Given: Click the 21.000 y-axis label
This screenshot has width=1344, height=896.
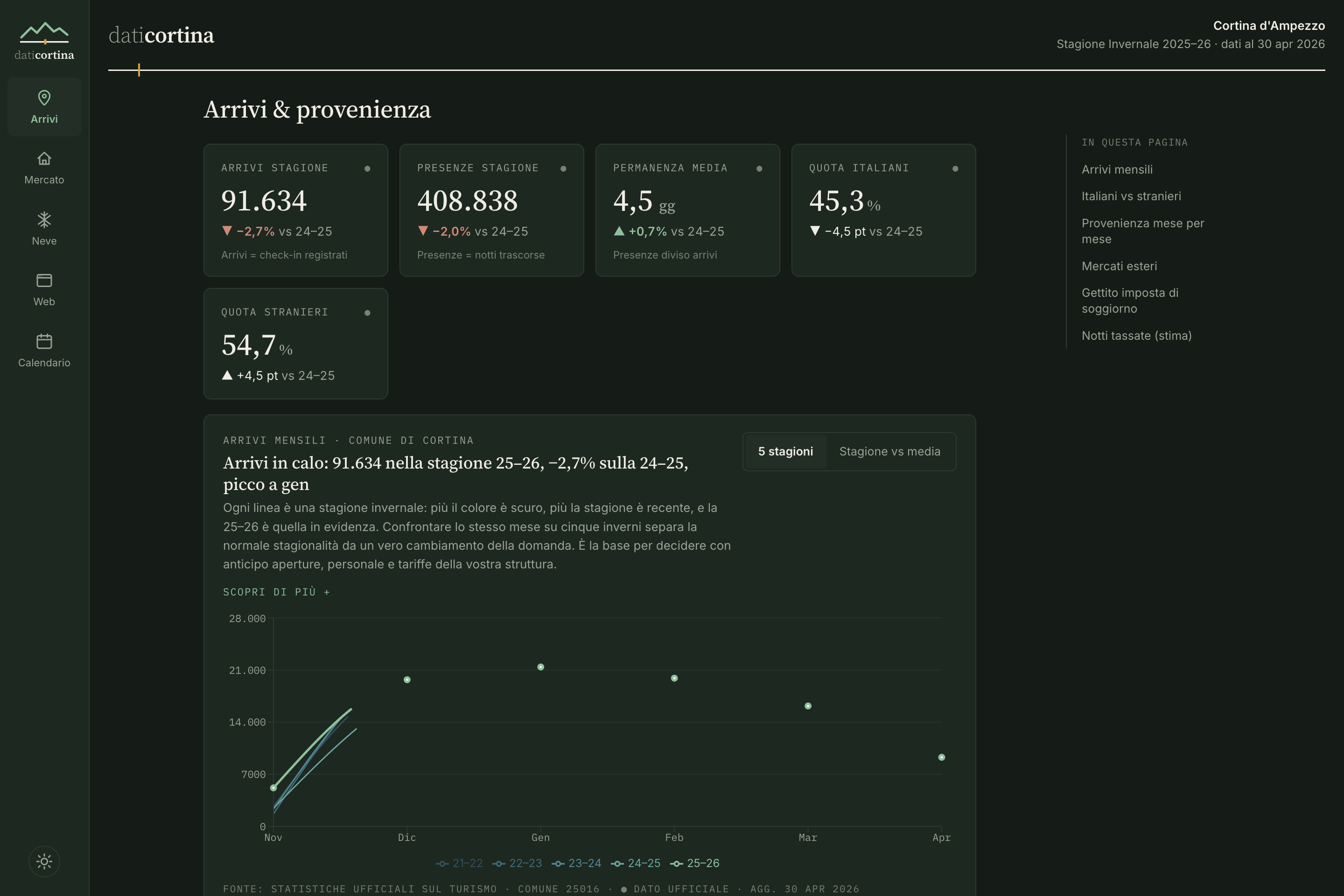Looking at the screenshot, I should 247,670.
